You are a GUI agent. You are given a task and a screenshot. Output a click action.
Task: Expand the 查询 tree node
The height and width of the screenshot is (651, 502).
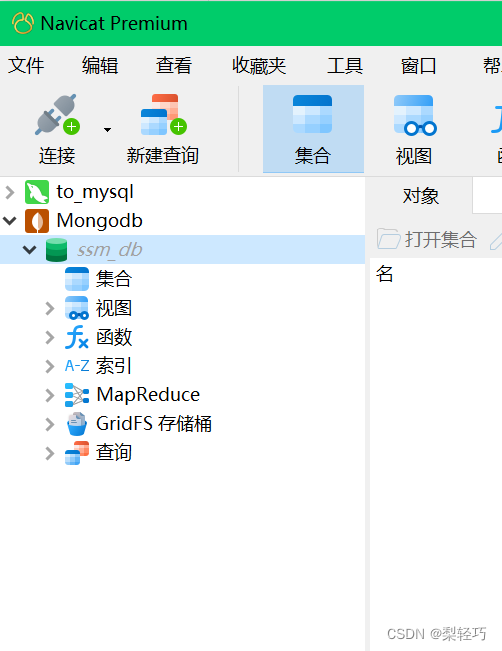click(50, 453)
